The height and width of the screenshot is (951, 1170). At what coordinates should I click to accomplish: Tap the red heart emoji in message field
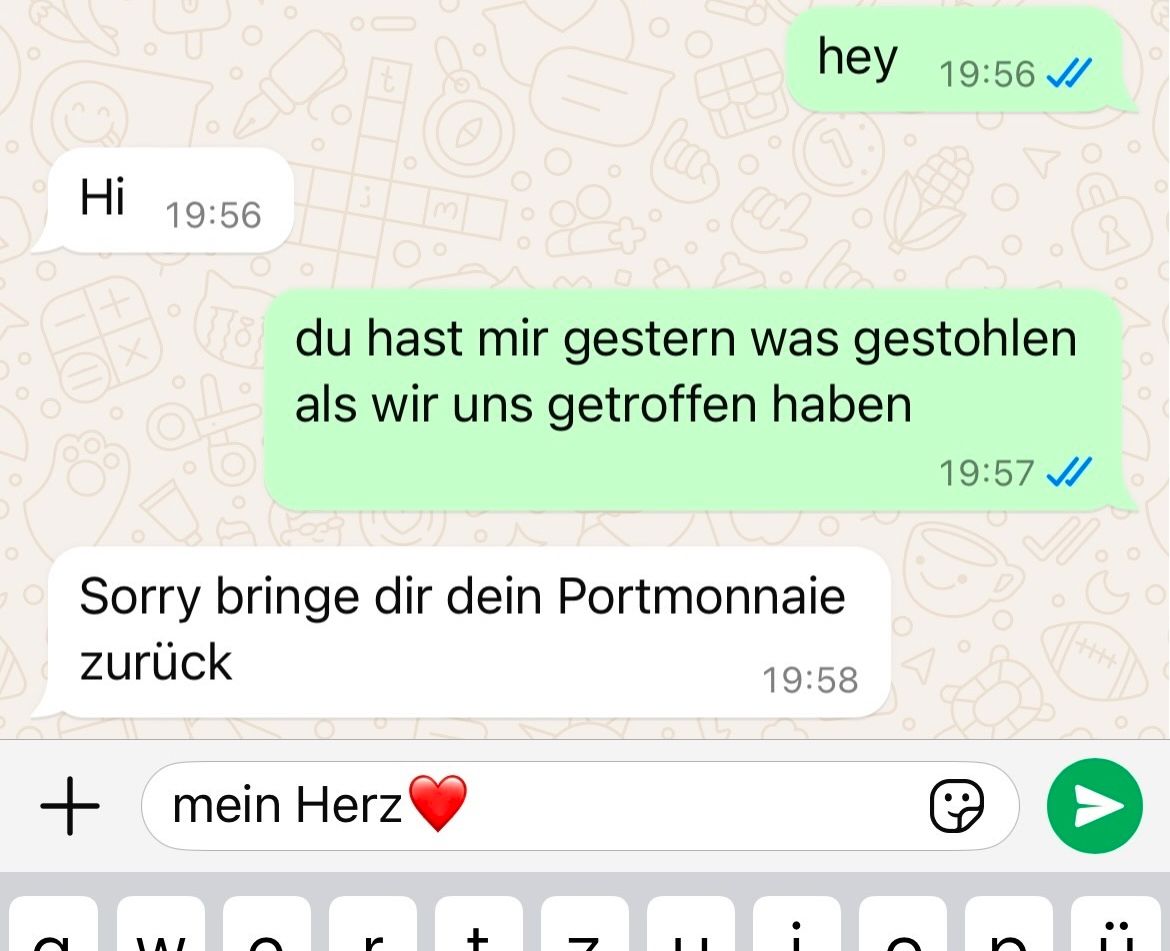pyautogui.click(x=439, y=803)
